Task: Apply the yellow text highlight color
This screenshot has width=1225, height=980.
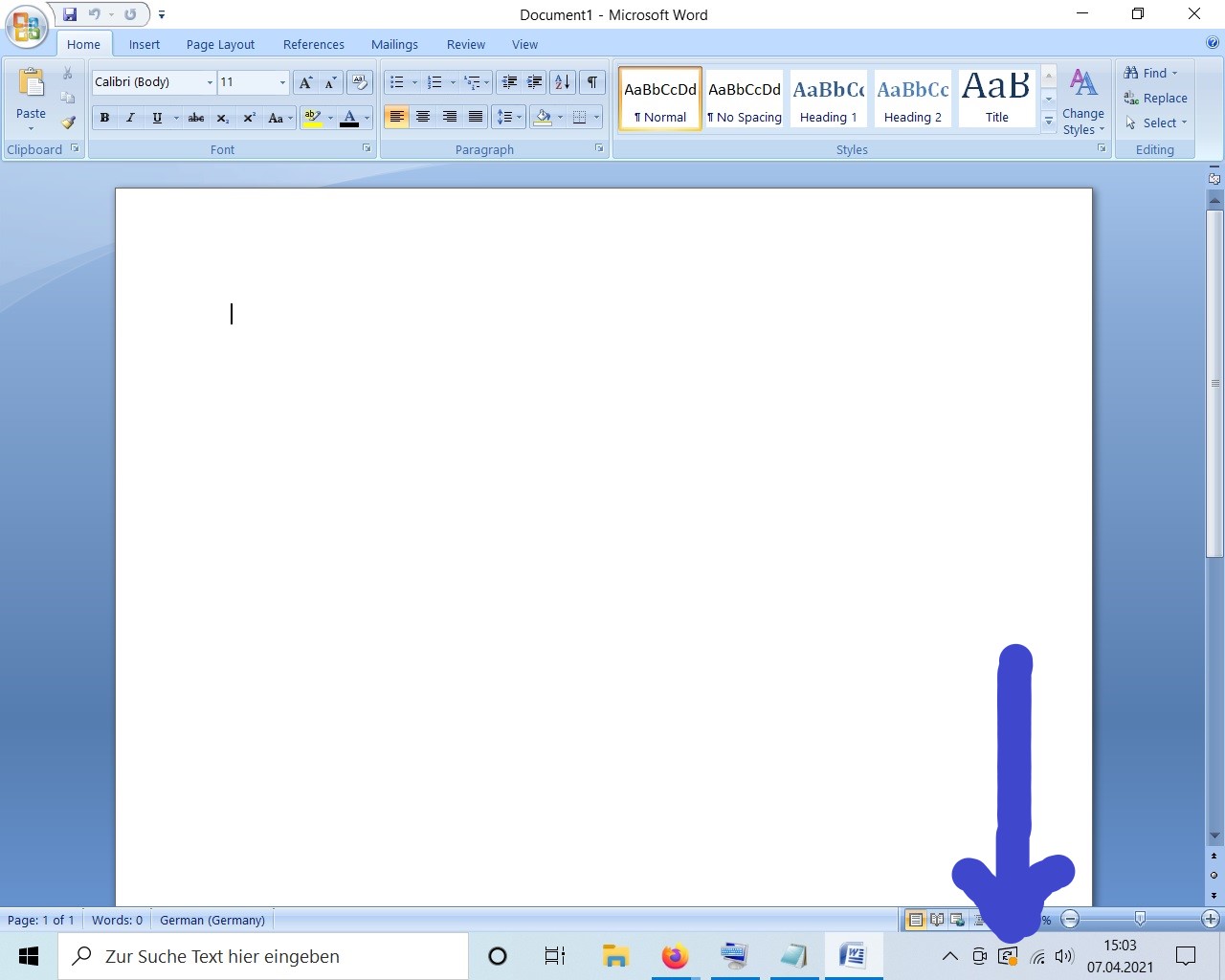Action: tap(312, 118)
